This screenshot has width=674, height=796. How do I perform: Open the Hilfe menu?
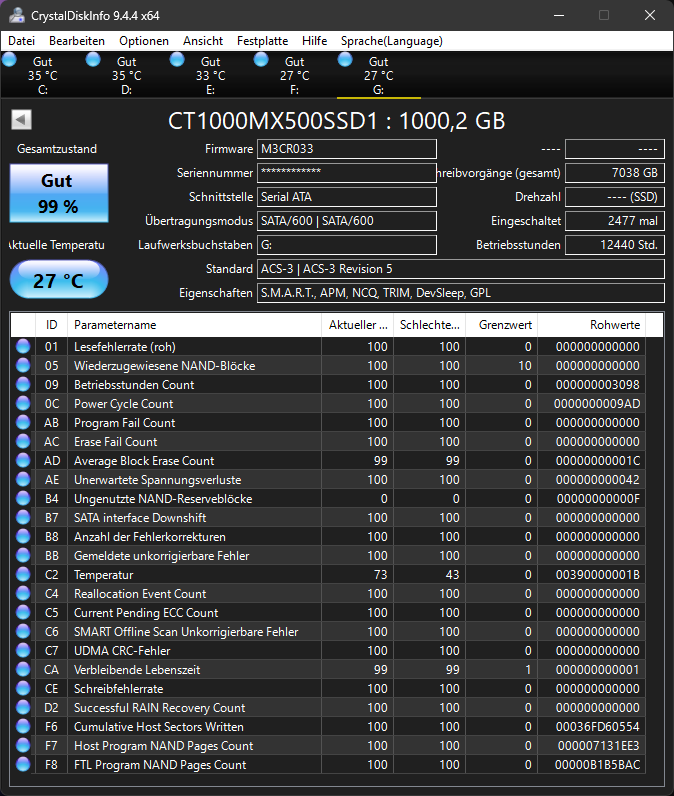(x=314, y=41)
